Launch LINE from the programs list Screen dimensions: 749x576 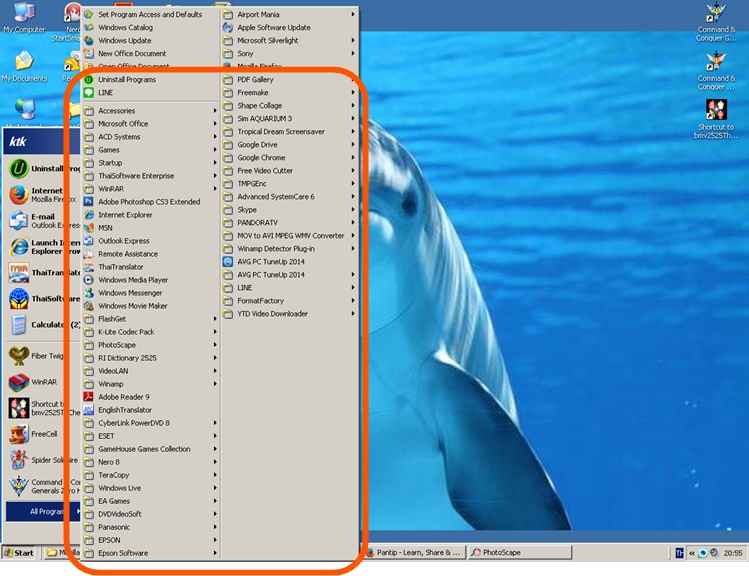pos(150,93)
